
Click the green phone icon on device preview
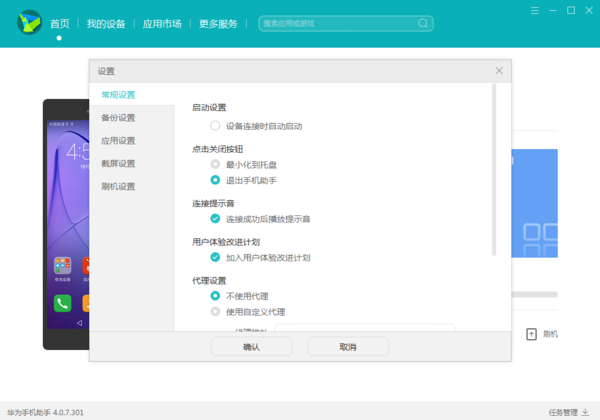click(63, 304)
